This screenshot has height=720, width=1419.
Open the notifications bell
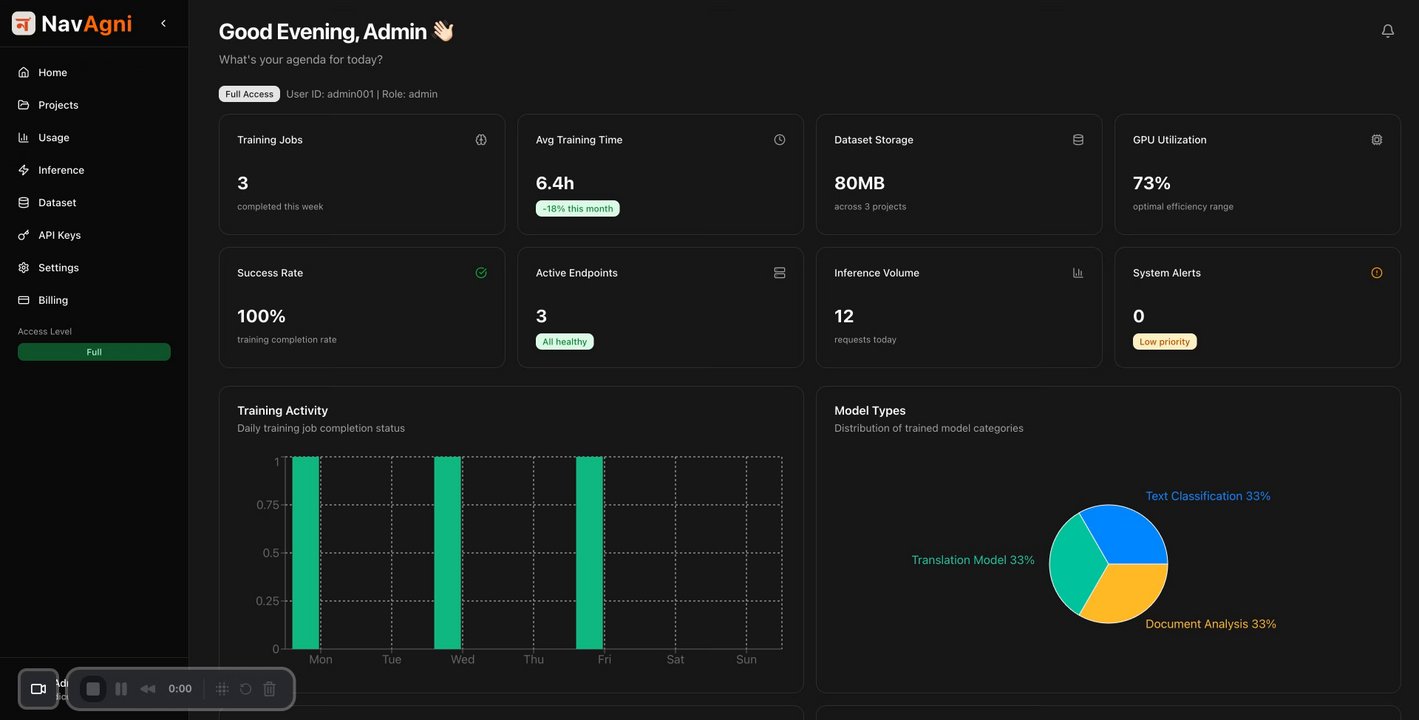pos(1387,31)
